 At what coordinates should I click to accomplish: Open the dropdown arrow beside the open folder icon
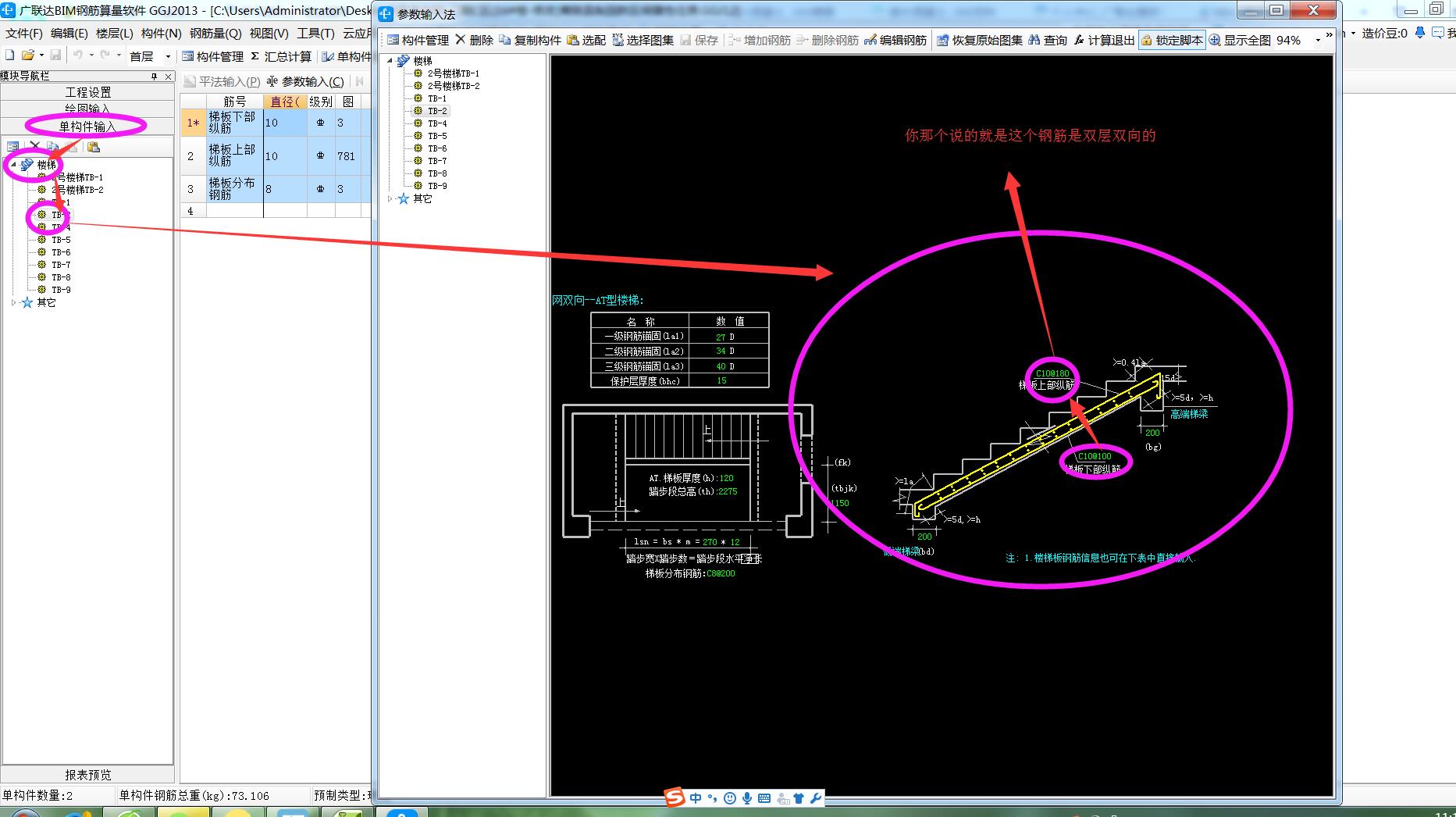pyautogui.click(x=41, y=55)
